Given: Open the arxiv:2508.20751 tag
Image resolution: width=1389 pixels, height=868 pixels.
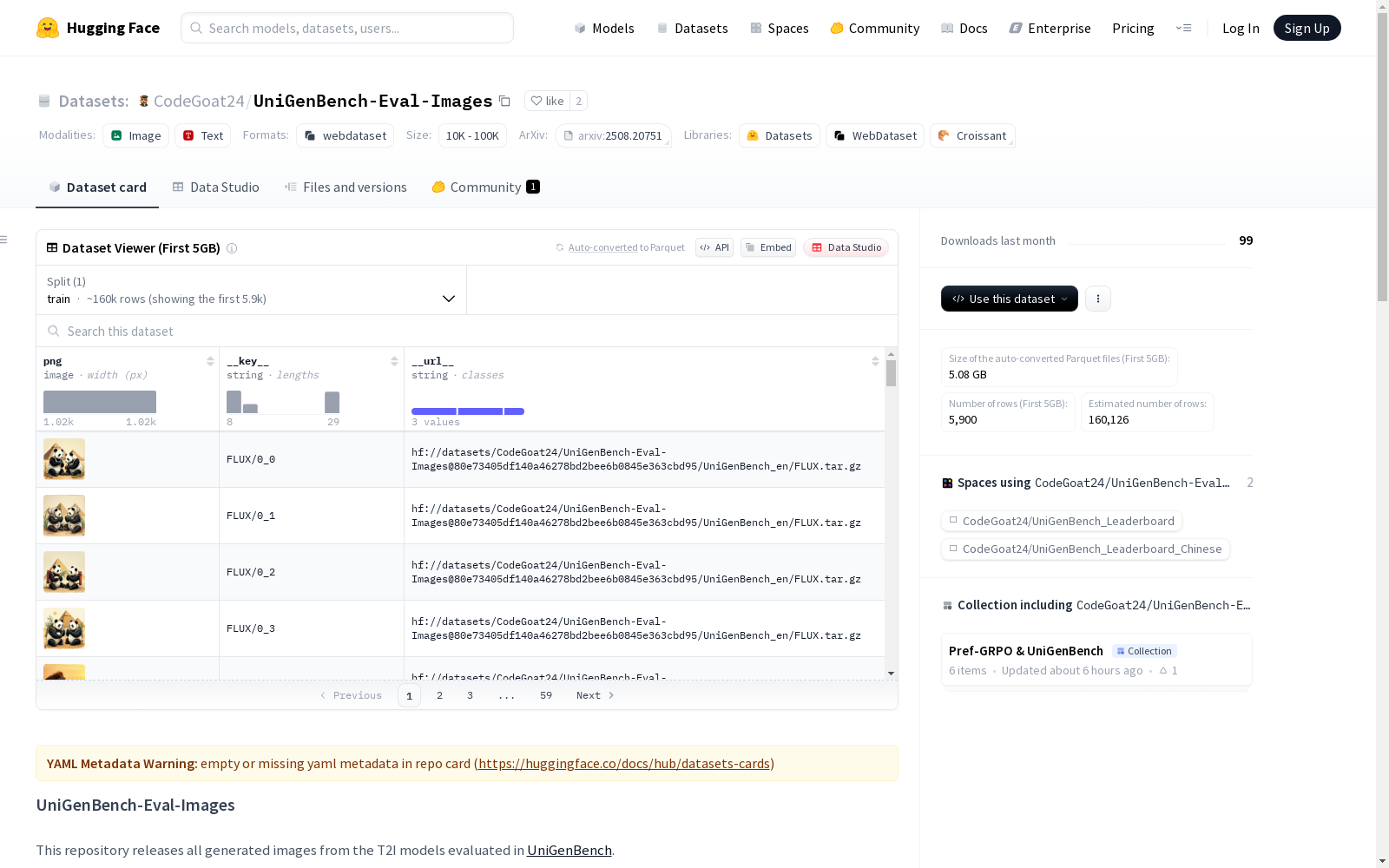Looking at the screenshot, I should [x=613, y=135].
